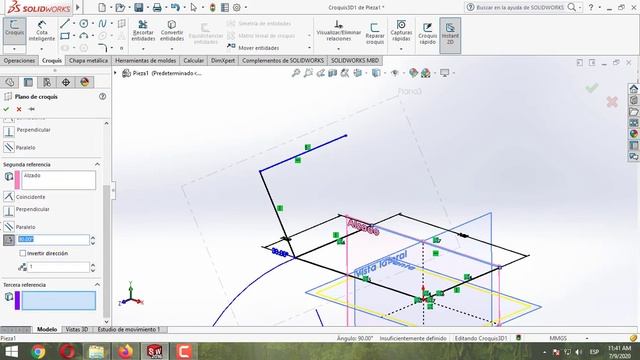Click Convertir entidades tool

click(x=172, y=31)
